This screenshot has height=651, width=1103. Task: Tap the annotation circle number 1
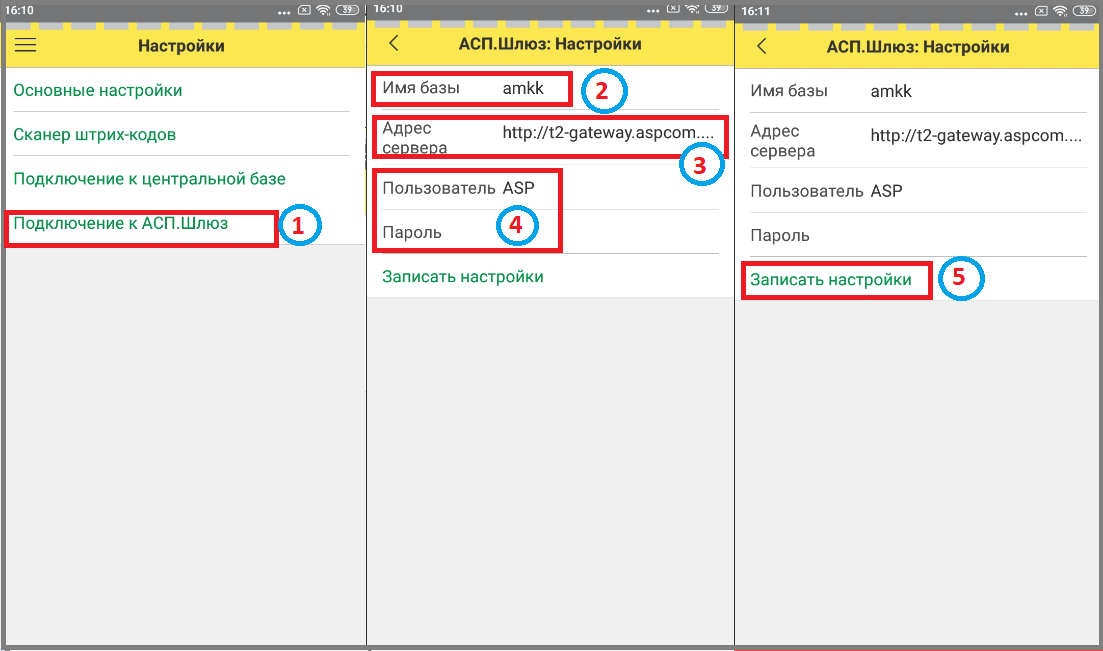pyautogui.click(x=299, y=225)
